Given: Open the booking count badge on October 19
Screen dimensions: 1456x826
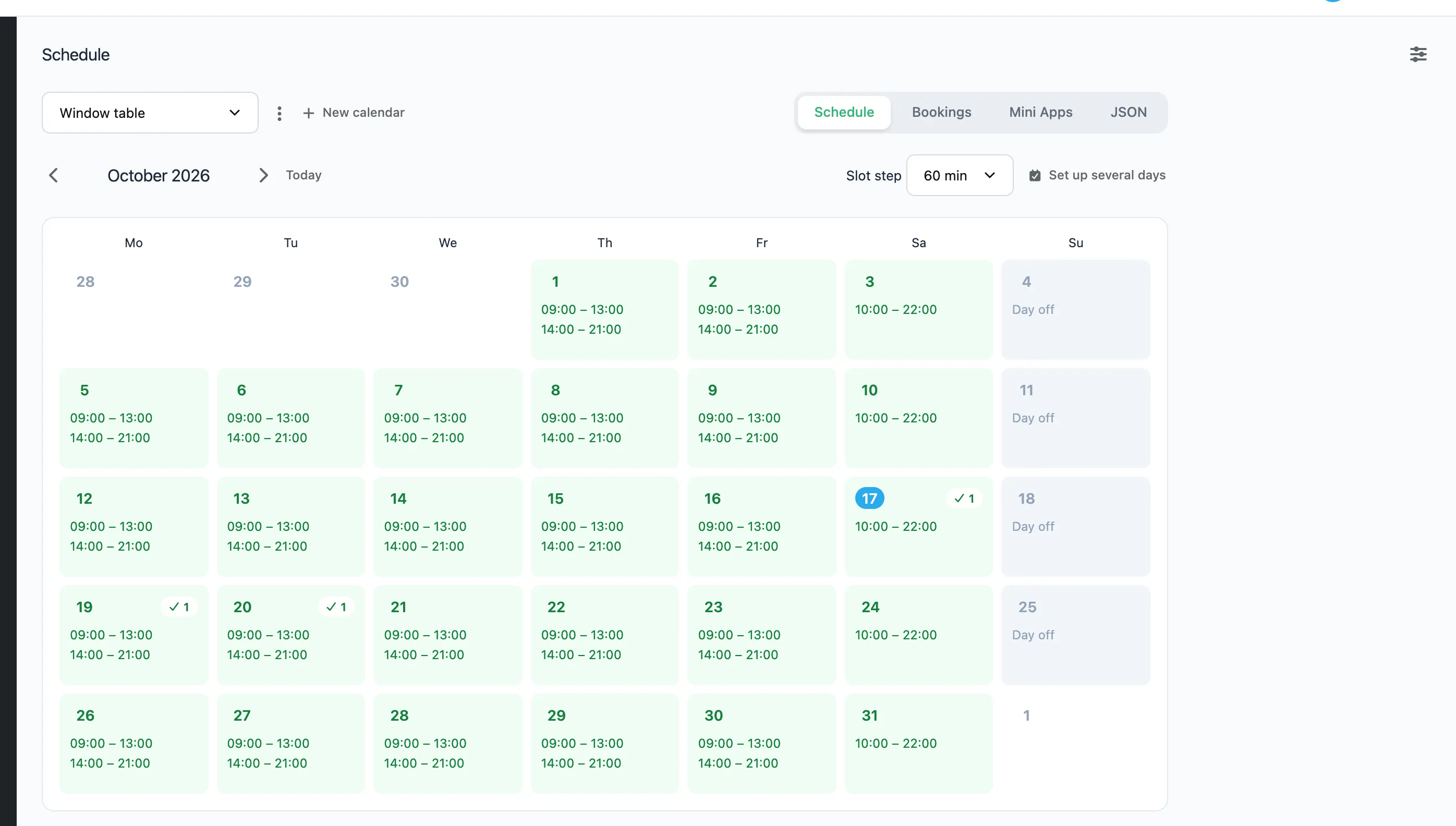Looking at the screenshot, I should (179, 607).
